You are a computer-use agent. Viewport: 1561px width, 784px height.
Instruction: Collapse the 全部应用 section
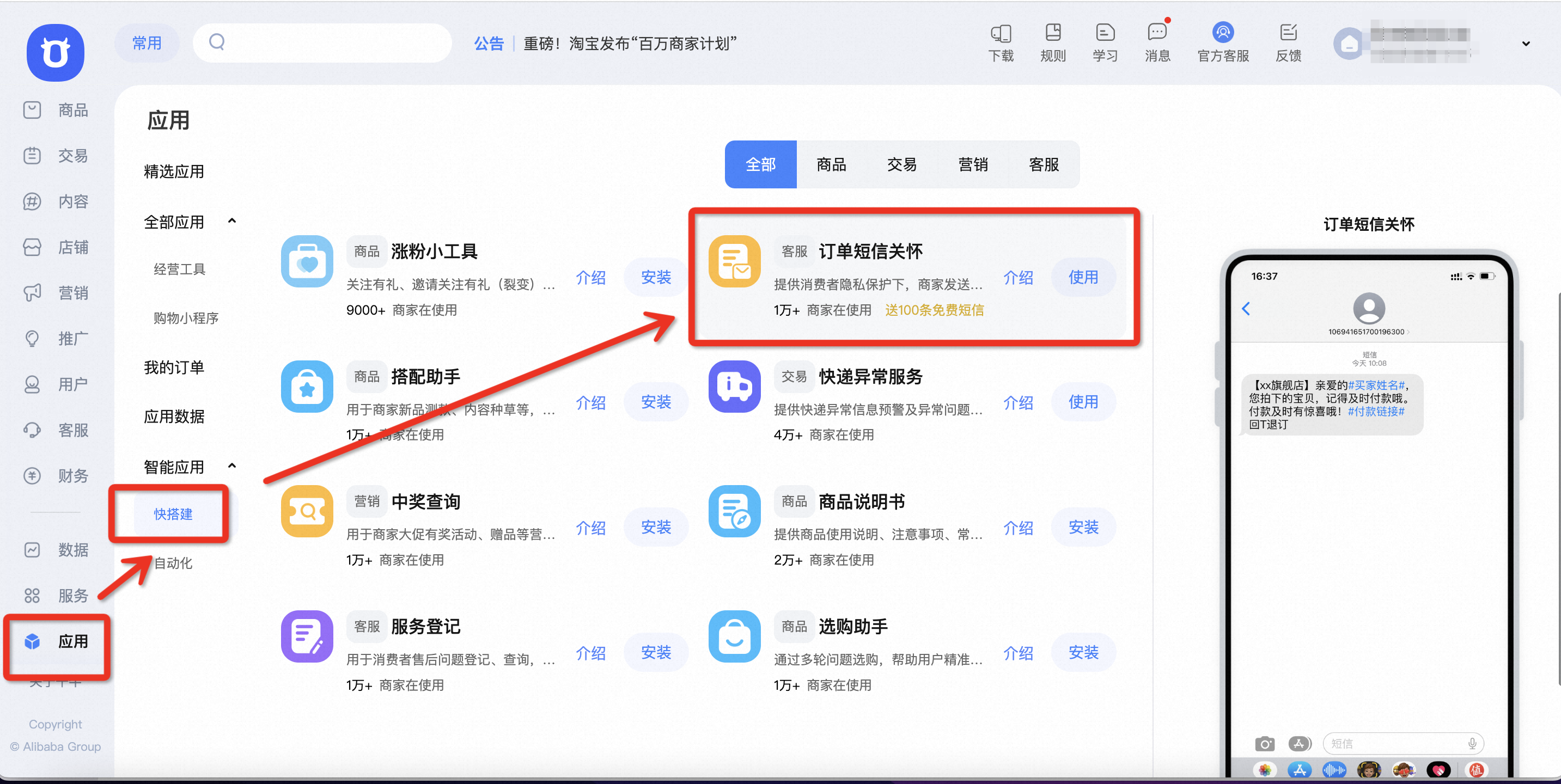[231, 221]
